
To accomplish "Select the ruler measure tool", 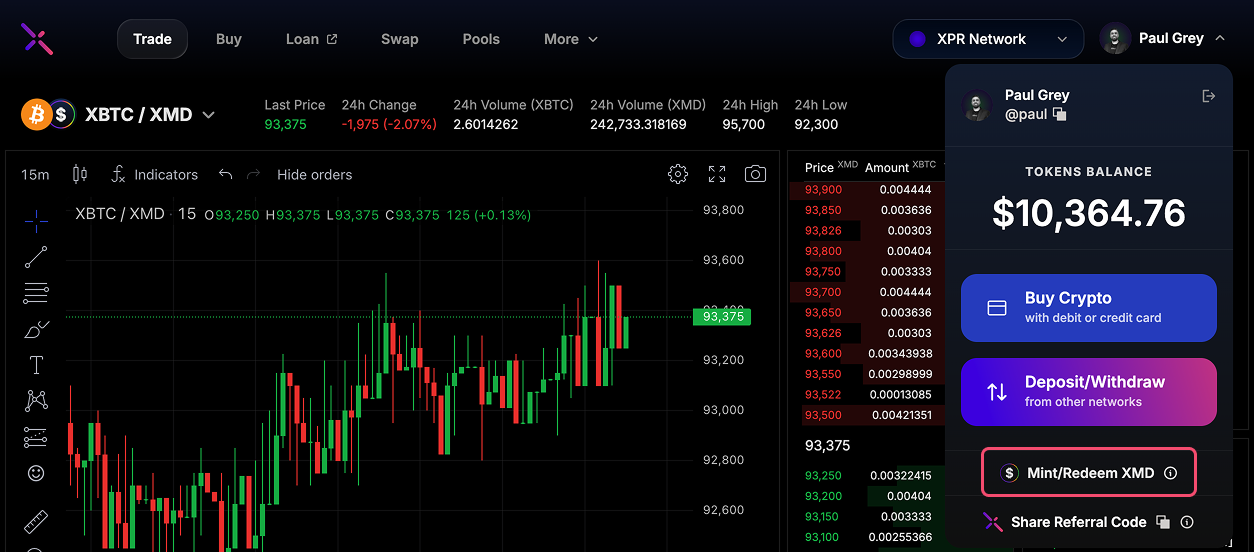I will point(36,521).
